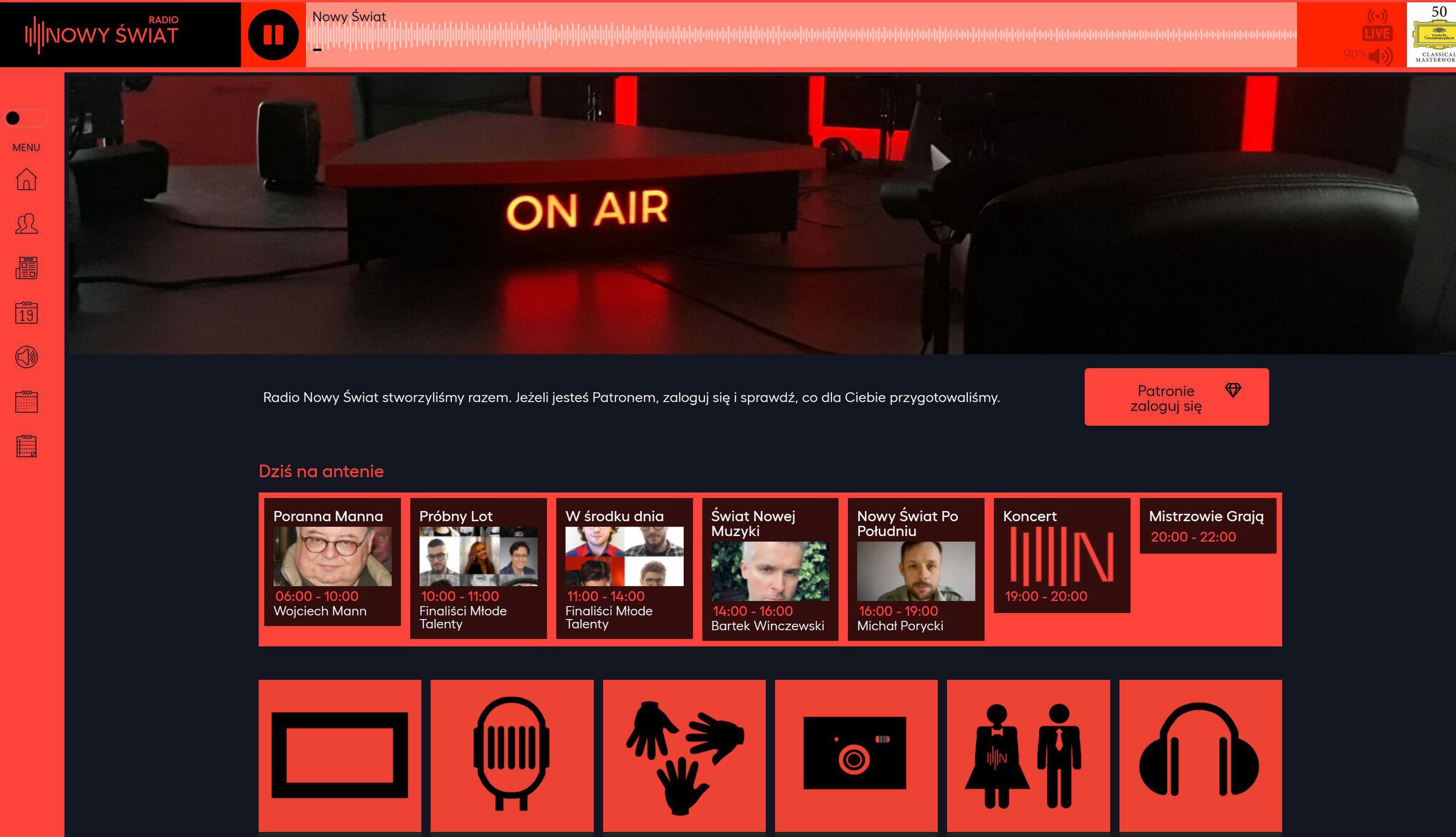Open Świat Nowej Muzyki program card
Image resolution: width=1456 pixels, height=837 pixels.
[x=769, y=570]
